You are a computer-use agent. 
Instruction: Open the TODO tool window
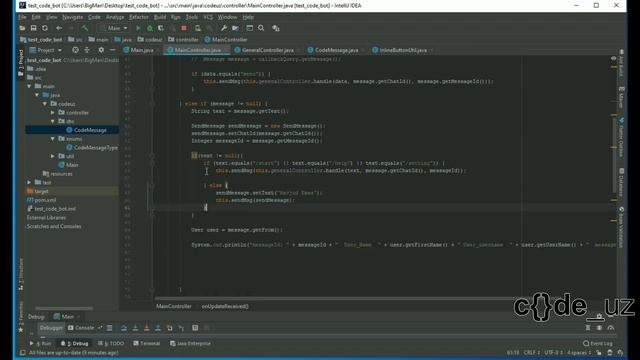[111, 343]
